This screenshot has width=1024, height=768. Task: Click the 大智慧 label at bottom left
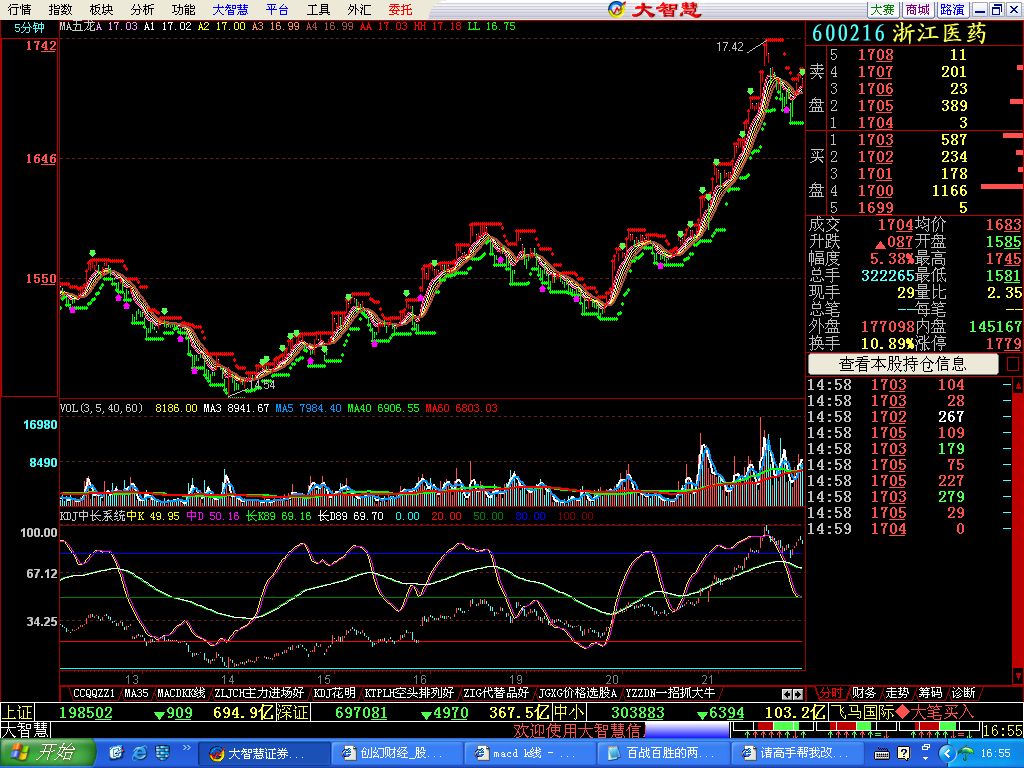pyautogui.click(x=25, y=729)
